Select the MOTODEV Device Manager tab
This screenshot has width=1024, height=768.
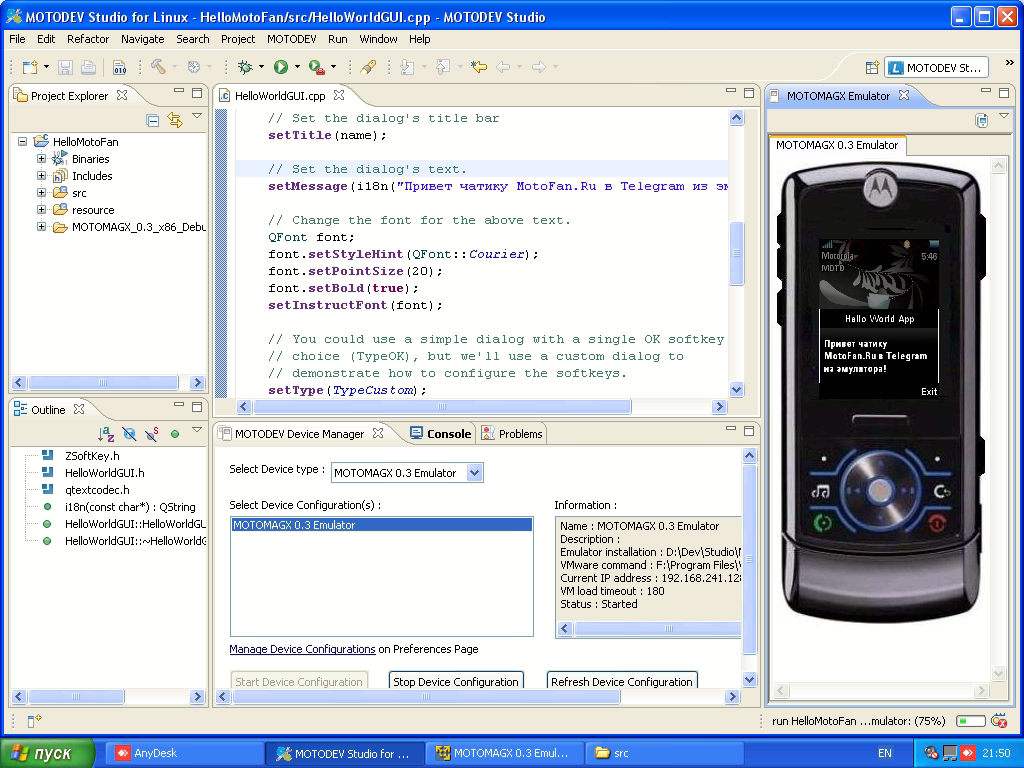(x=300, y=434)
